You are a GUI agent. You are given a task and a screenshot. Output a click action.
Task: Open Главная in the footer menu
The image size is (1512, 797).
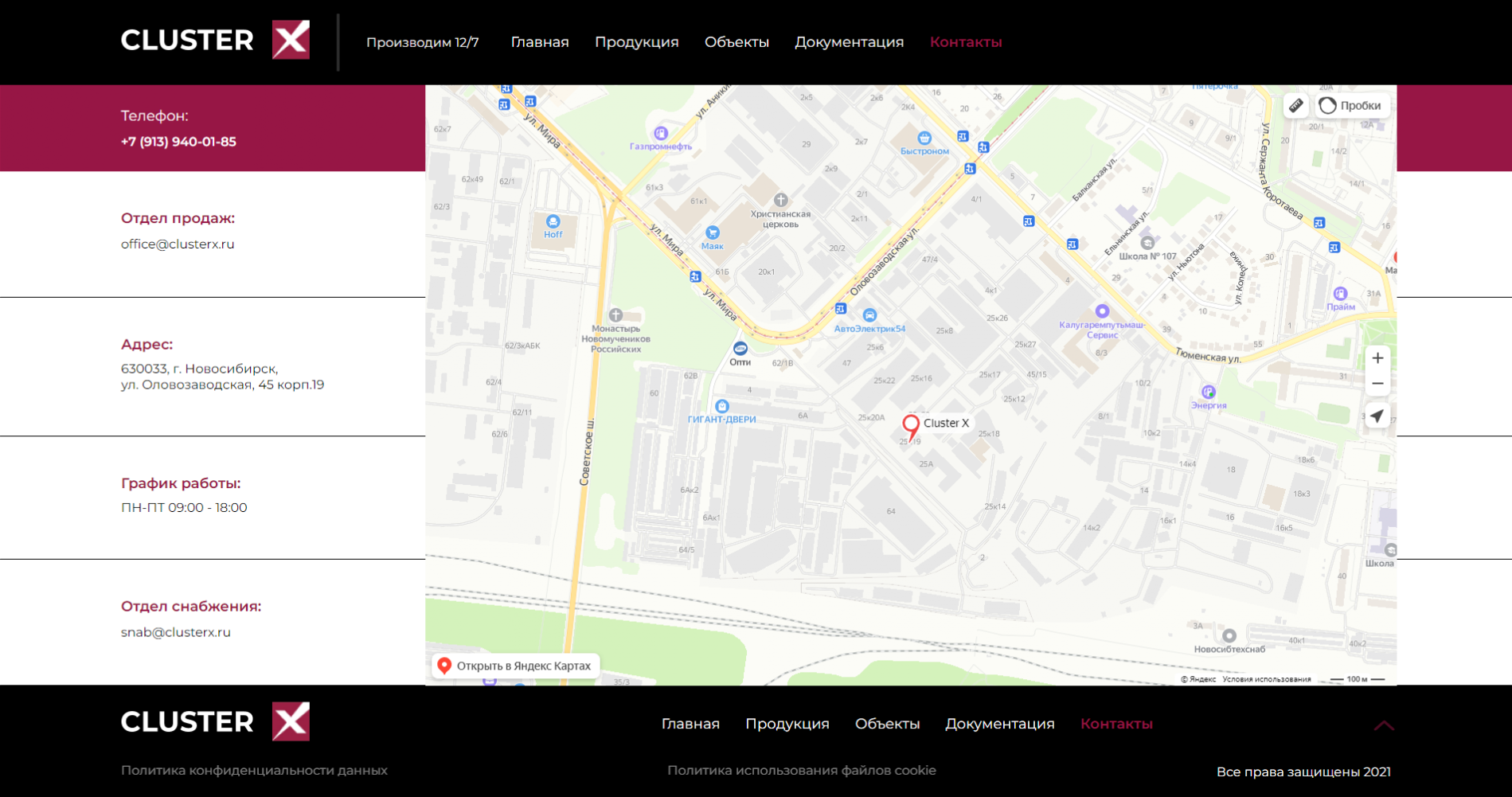pyautogui.click(x=690, y=724)
